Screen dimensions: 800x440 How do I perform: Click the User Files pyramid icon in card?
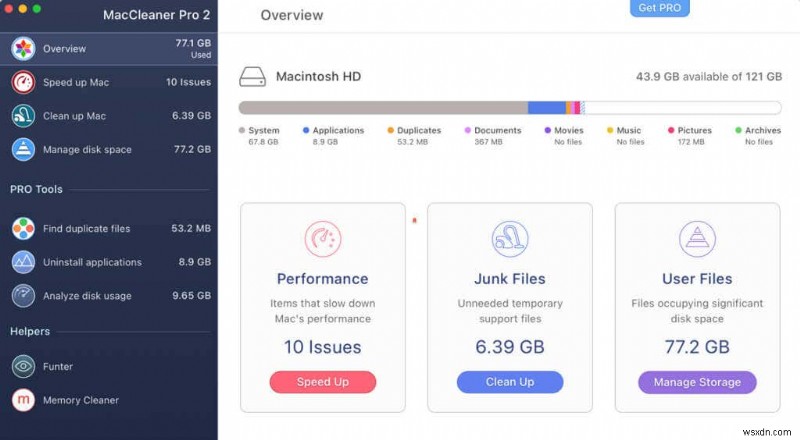click(x=697, y=239)
